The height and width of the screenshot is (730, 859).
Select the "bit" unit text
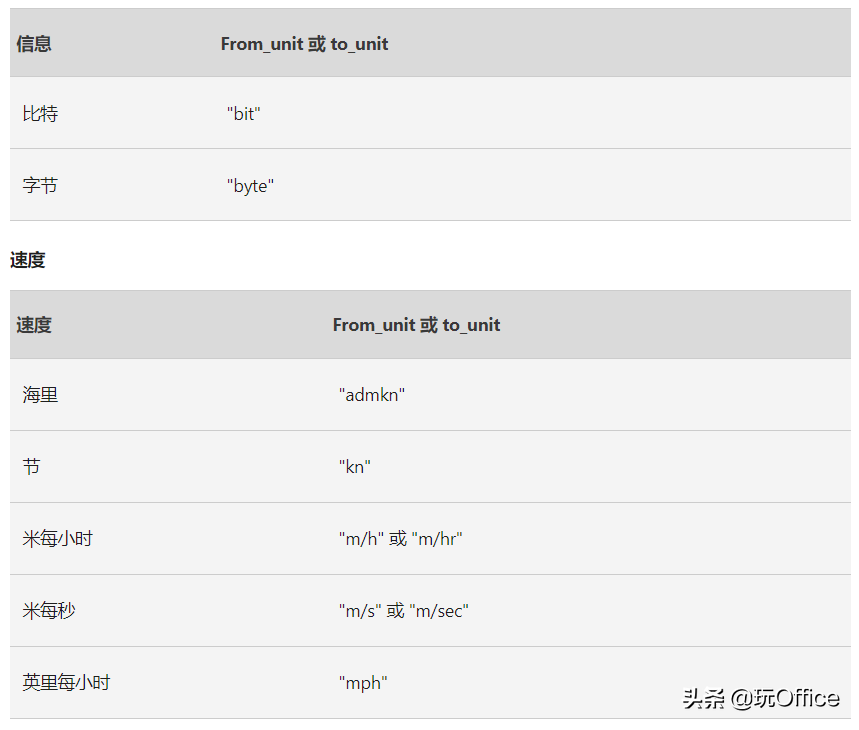[x=244, y=114]
